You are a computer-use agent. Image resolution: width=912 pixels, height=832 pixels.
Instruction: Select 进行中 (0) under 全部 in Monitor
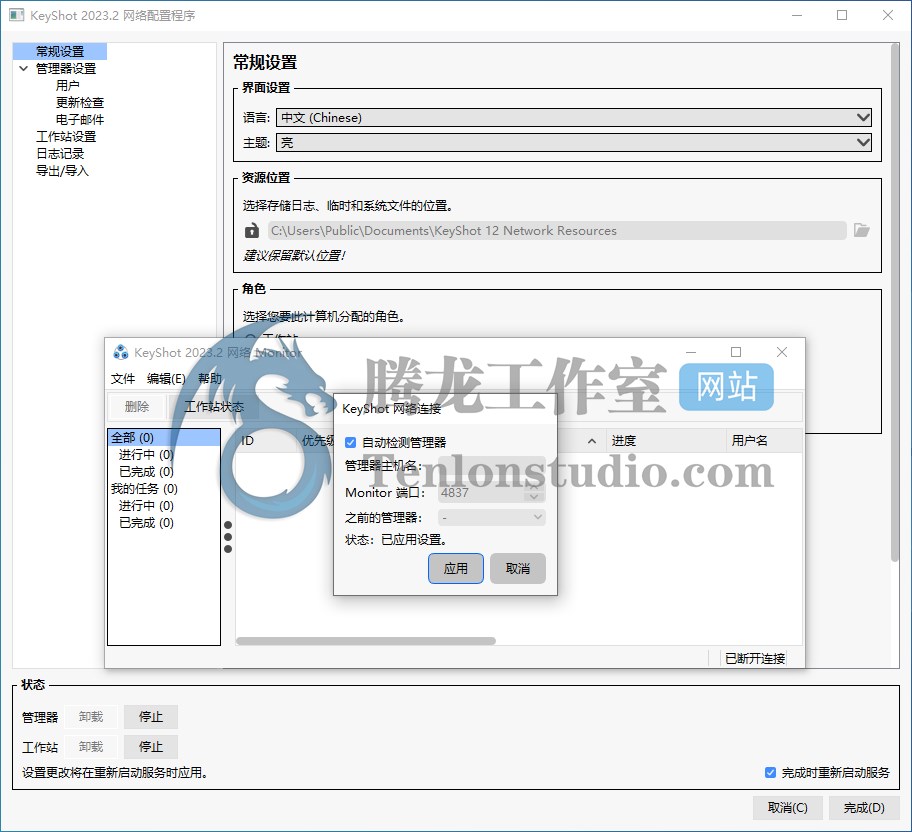pyautogui.click(x=146, y=454)
